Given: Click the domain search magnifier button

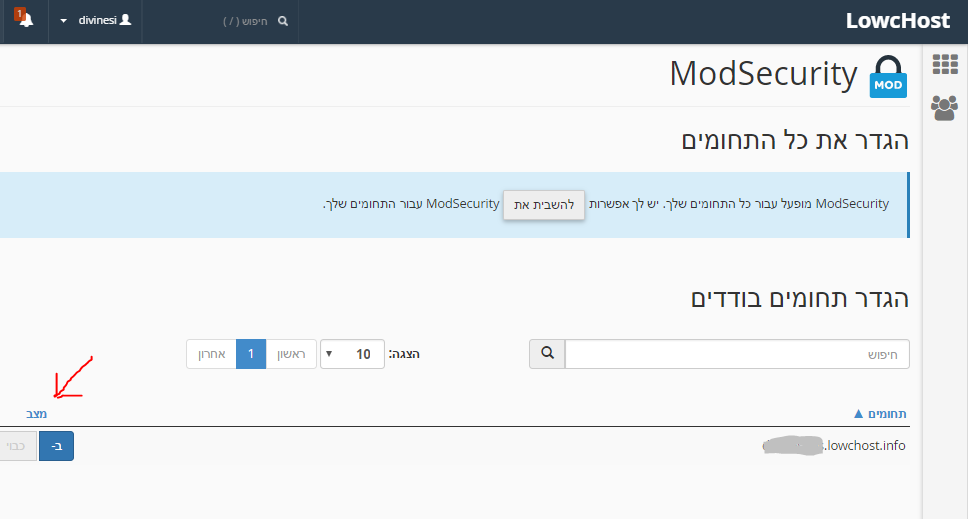Looking at the screenshot, I should pos(547,354).
